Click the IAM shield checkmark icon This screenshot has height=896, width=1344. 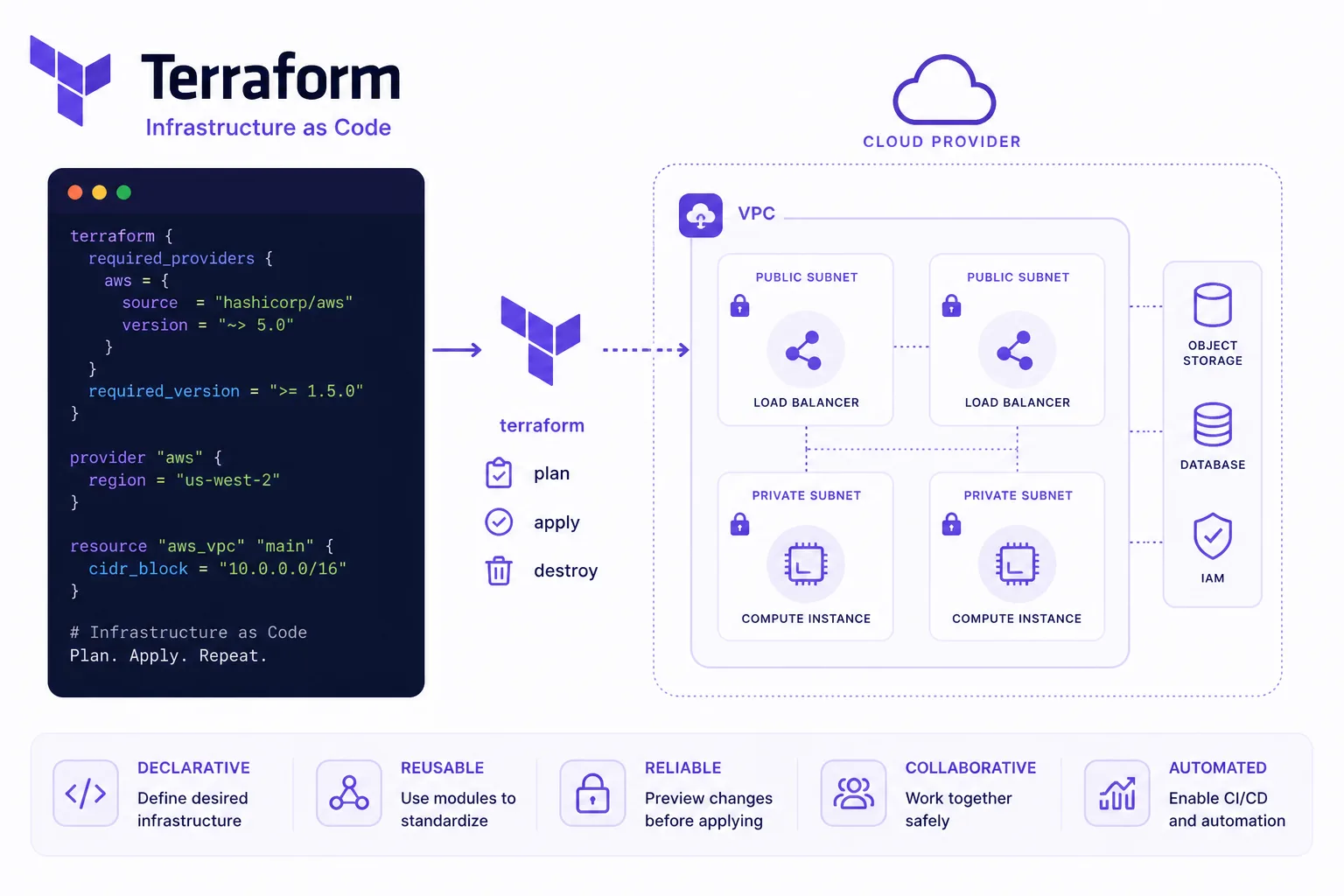click(1213, 536)
